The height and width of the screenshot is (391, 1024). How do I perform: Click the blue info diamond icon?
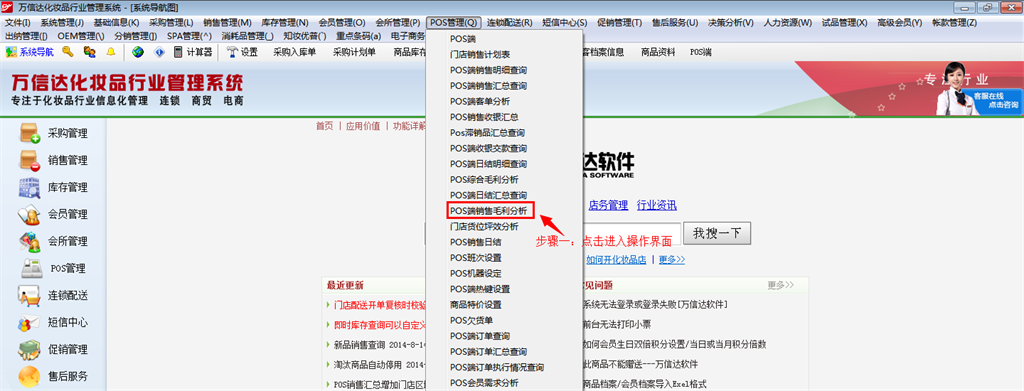pyautogui.click(x=159, y=52)
